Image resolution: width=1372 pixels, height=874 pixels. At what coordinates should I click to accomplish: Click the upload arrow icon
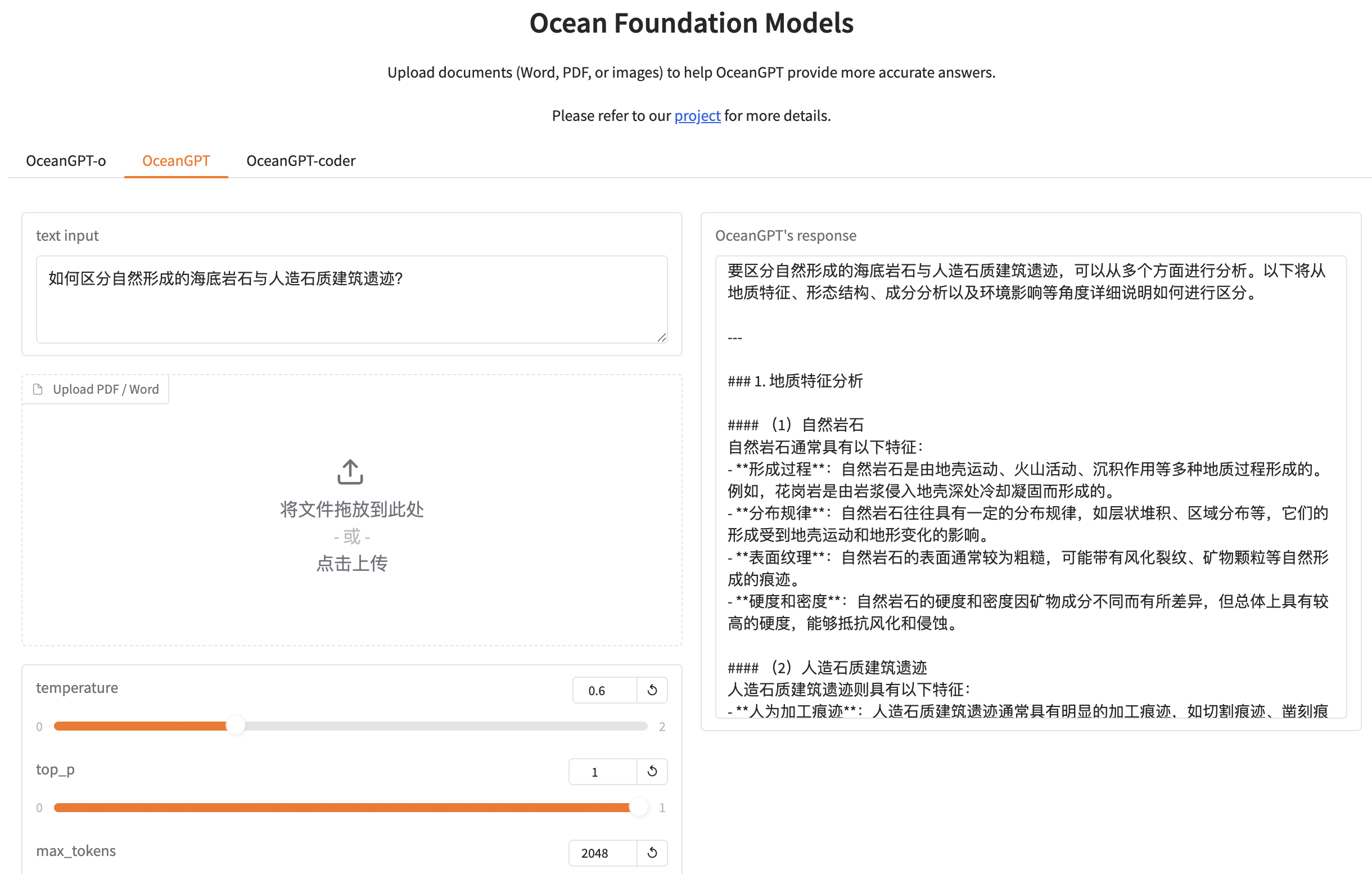tap(350, 472)
